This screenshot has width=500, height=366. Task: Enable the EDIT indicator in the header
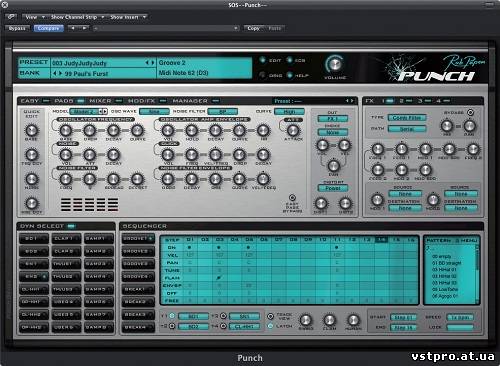262,60
